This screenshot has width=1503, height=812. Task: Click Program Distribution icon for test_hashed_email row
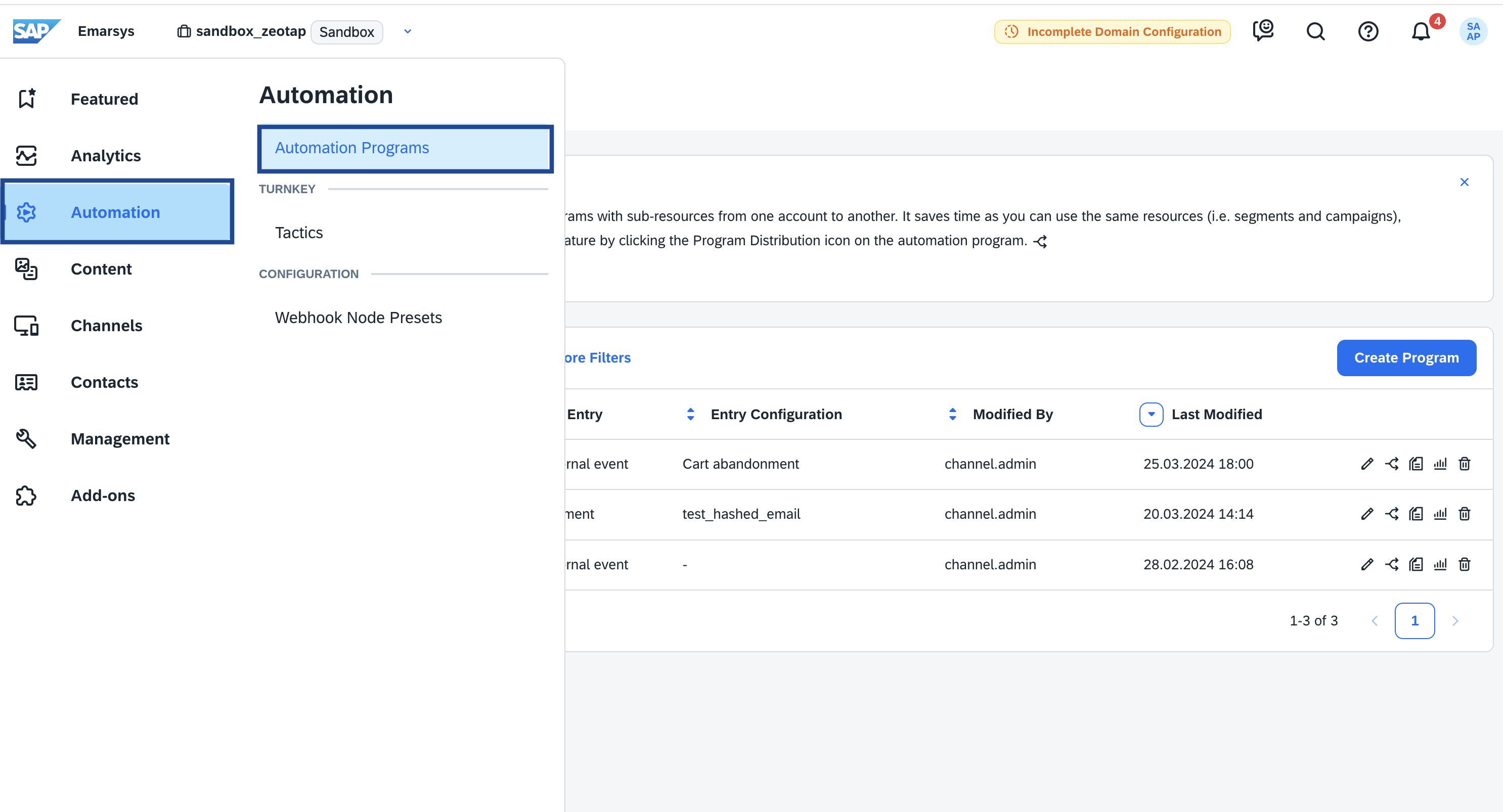1392,514
